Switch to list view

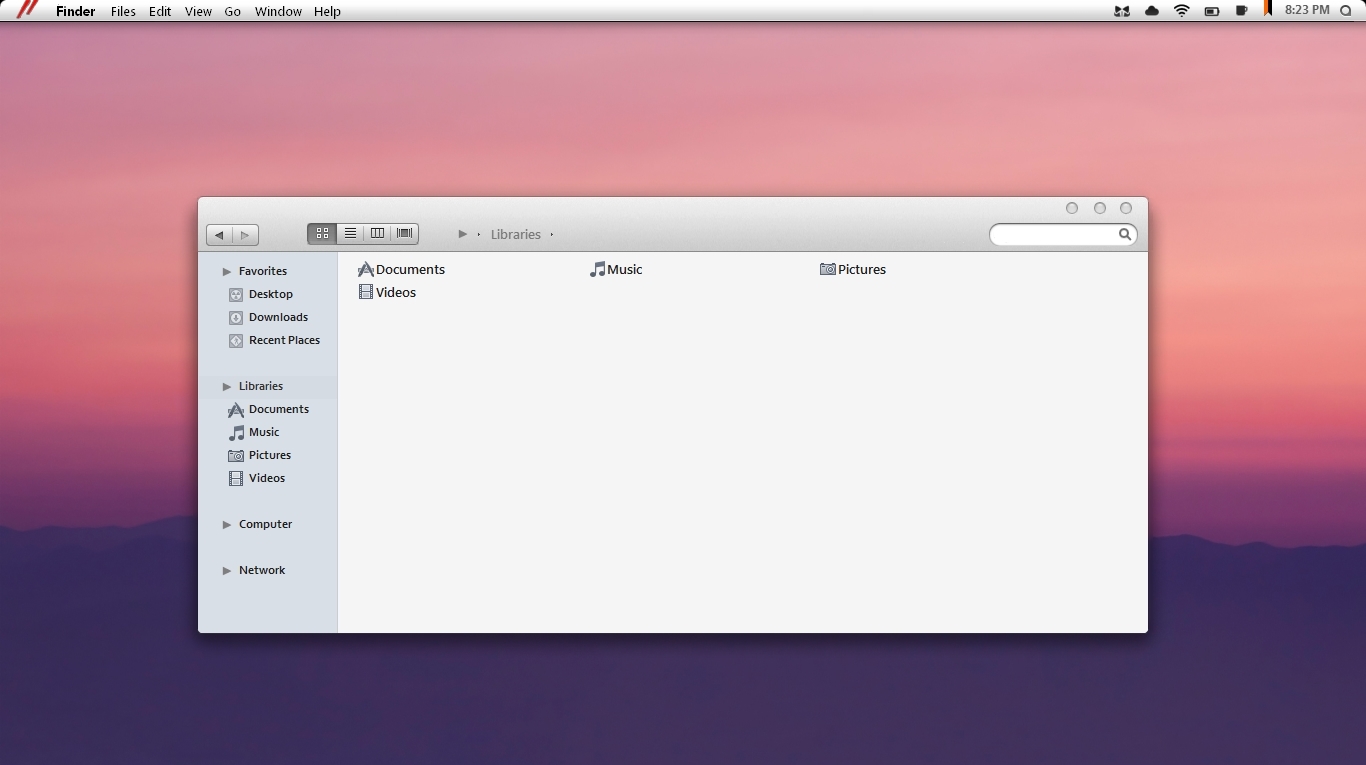click(x=350, y=233)
